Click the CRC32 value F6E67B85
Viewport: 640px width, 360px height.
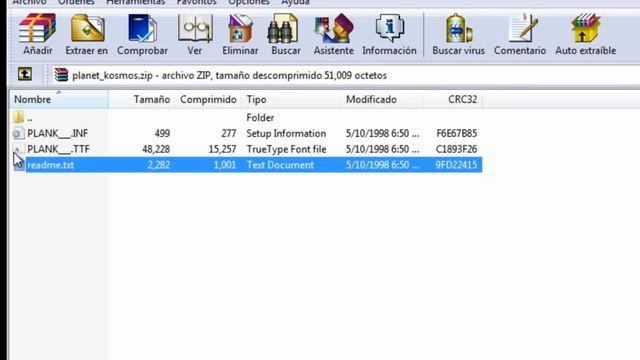(457, 133)
